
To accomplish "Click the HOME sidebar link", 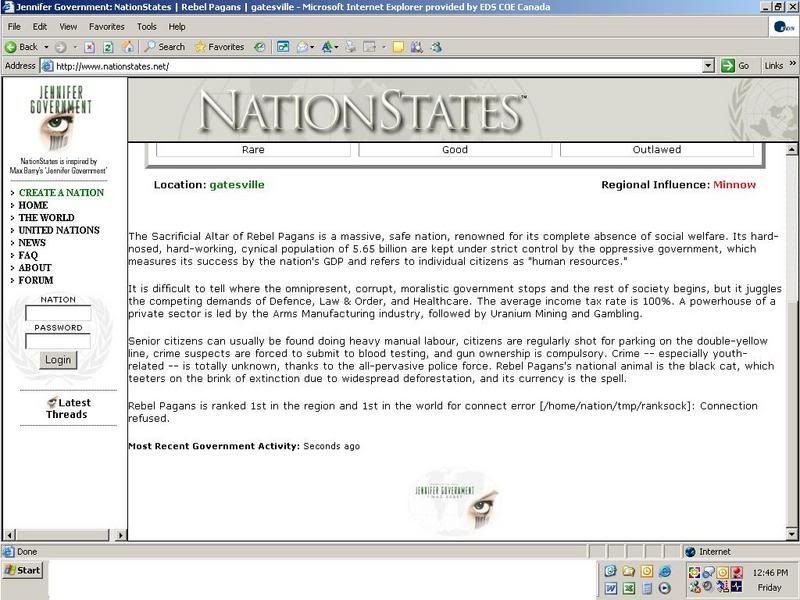I will [33, 205].
